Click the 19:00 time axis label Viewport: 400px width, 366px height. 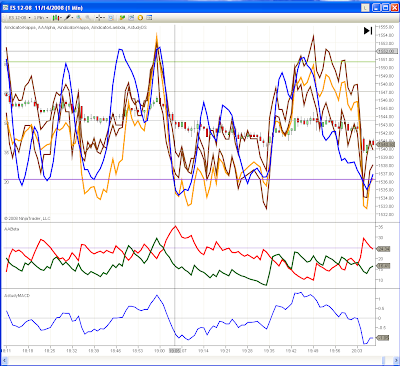click(x=160, y=351)
